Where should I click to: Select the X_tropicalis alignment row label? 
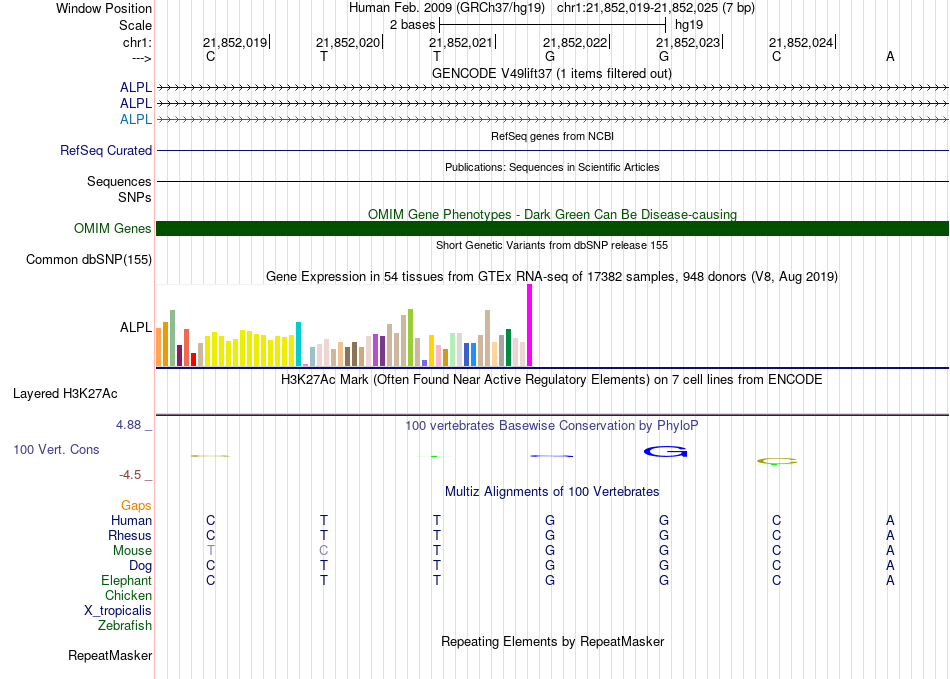pyautogui.click(x=118, y=611)
